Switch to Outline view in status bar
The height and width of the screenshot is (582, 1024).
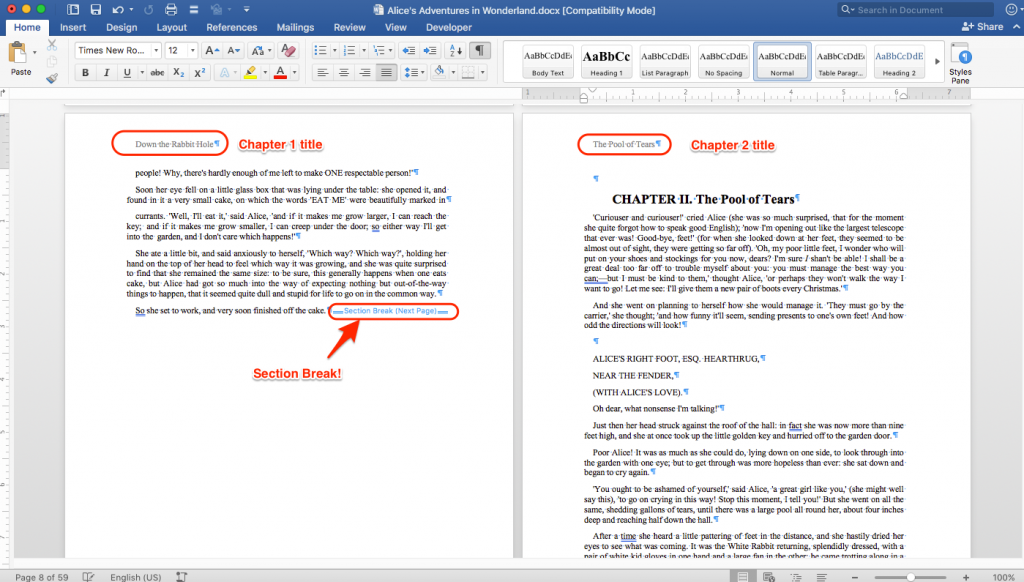pos(795,577)
